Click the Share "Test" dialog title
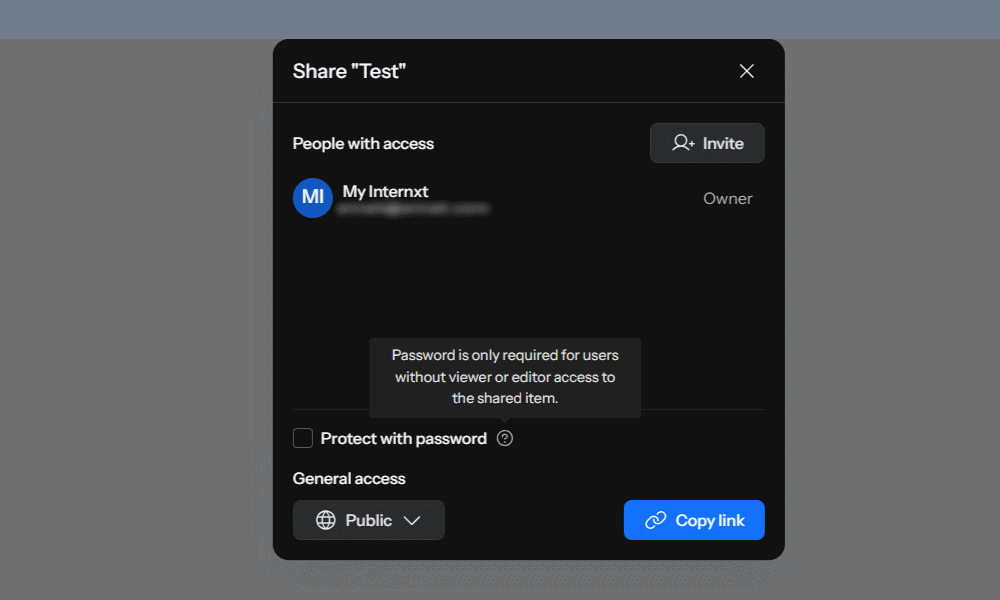The height and width of the screenshot is (600, 1000). [349, 71]
